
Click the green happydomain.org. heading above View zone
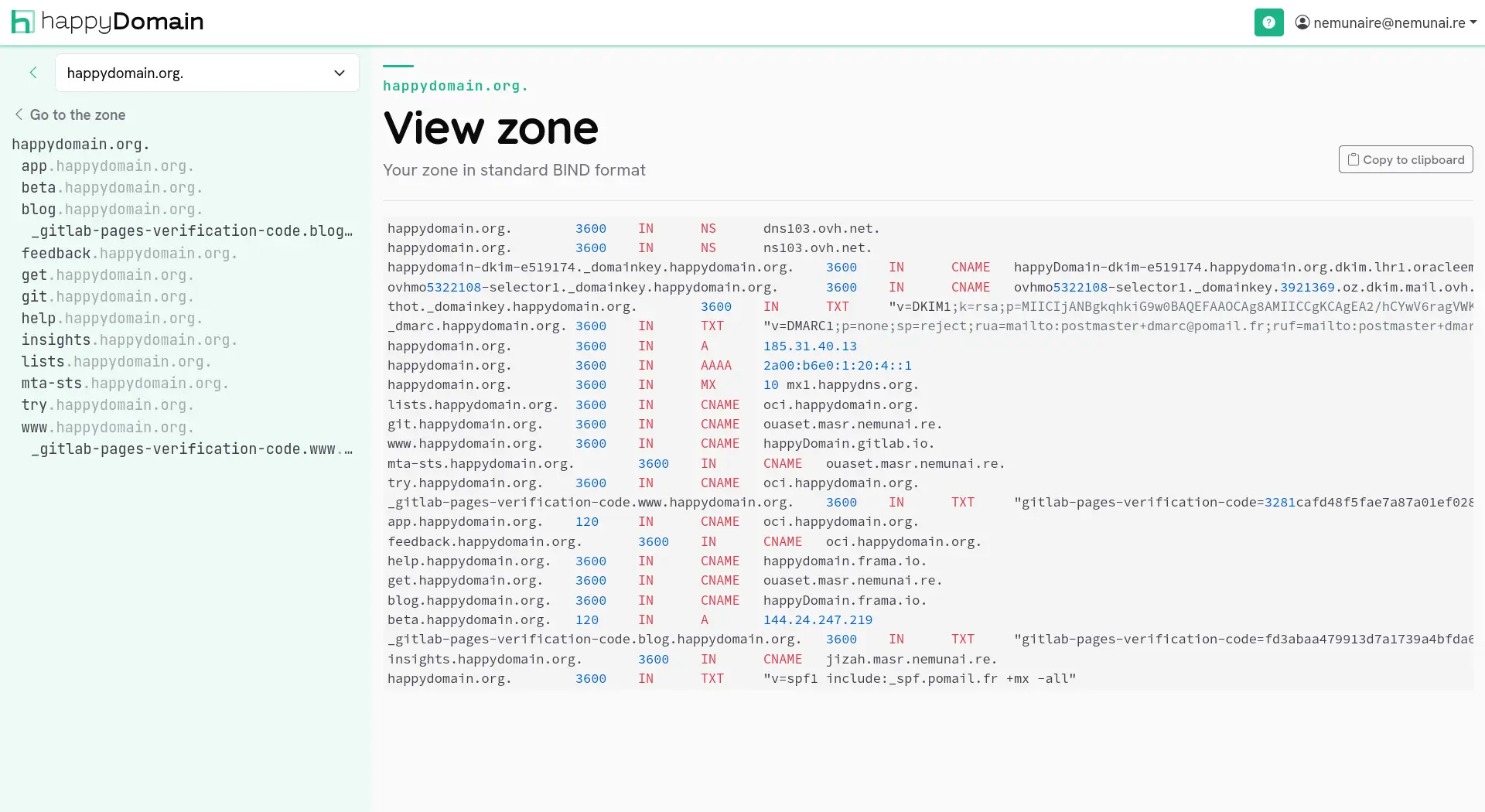(x=456, y=86)
